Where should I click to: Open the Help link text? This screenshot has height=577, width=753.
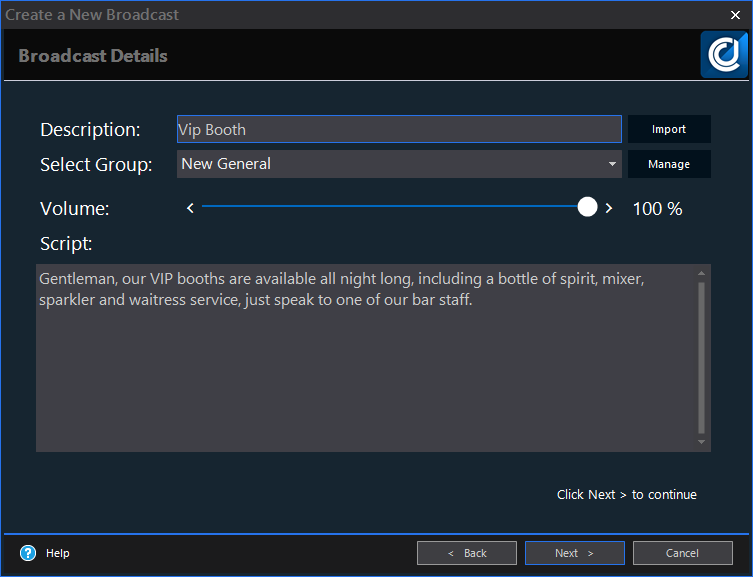coord(58,553)
